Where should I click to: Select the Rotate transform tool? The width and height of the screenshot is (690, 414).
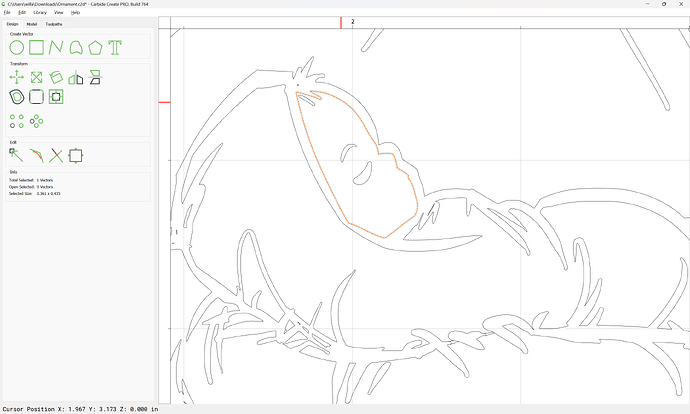pyautogui.click(x=56, y=77)
